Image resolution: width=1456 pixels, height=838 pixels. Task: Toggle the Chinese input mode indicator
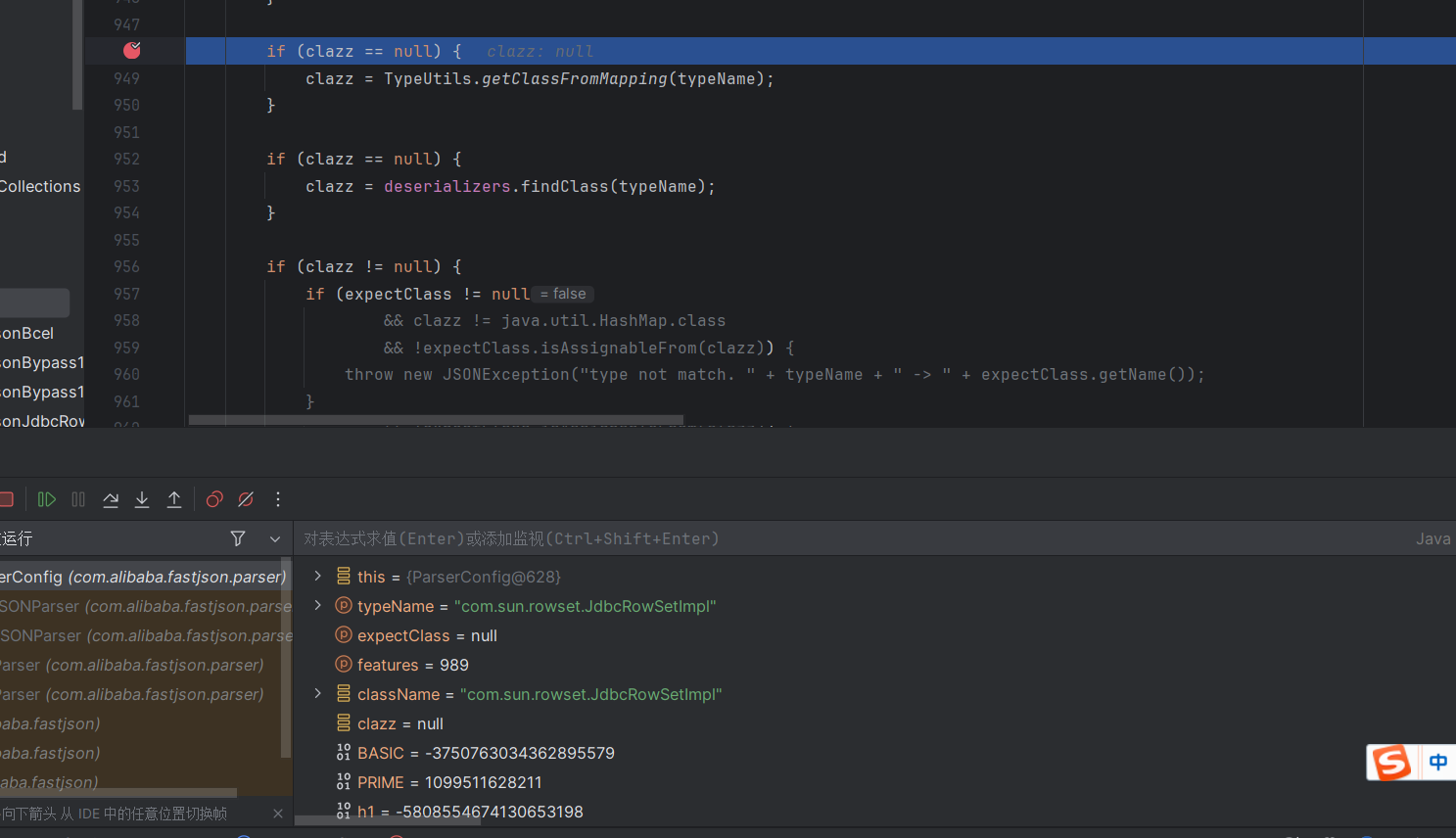coord(1437,762)
